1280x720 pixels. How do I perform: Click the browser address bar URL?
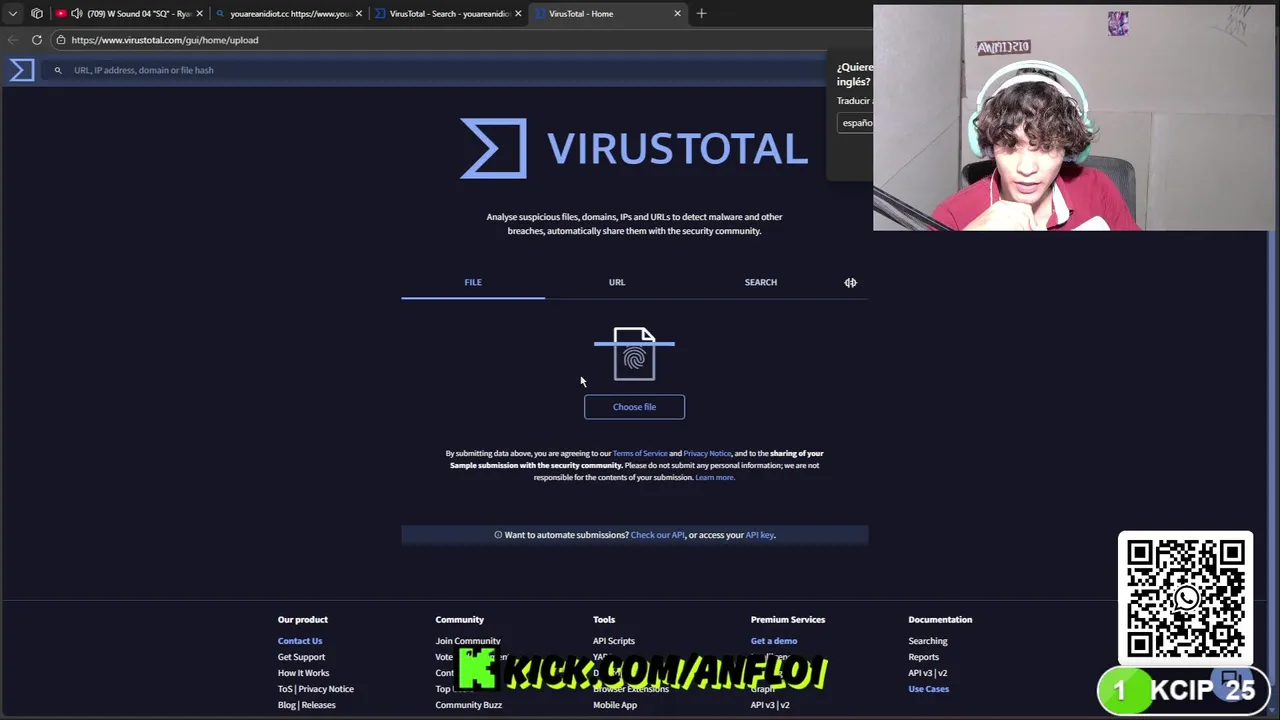[x=165, y=40]
